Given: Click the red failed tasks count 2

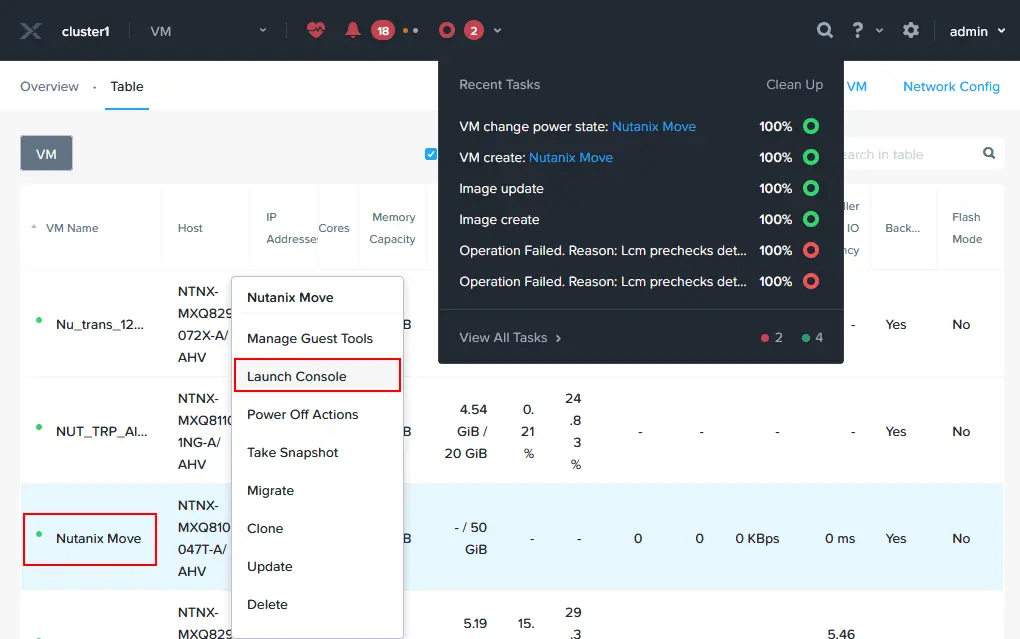Looking at the screenshot, I should [772, 338].
